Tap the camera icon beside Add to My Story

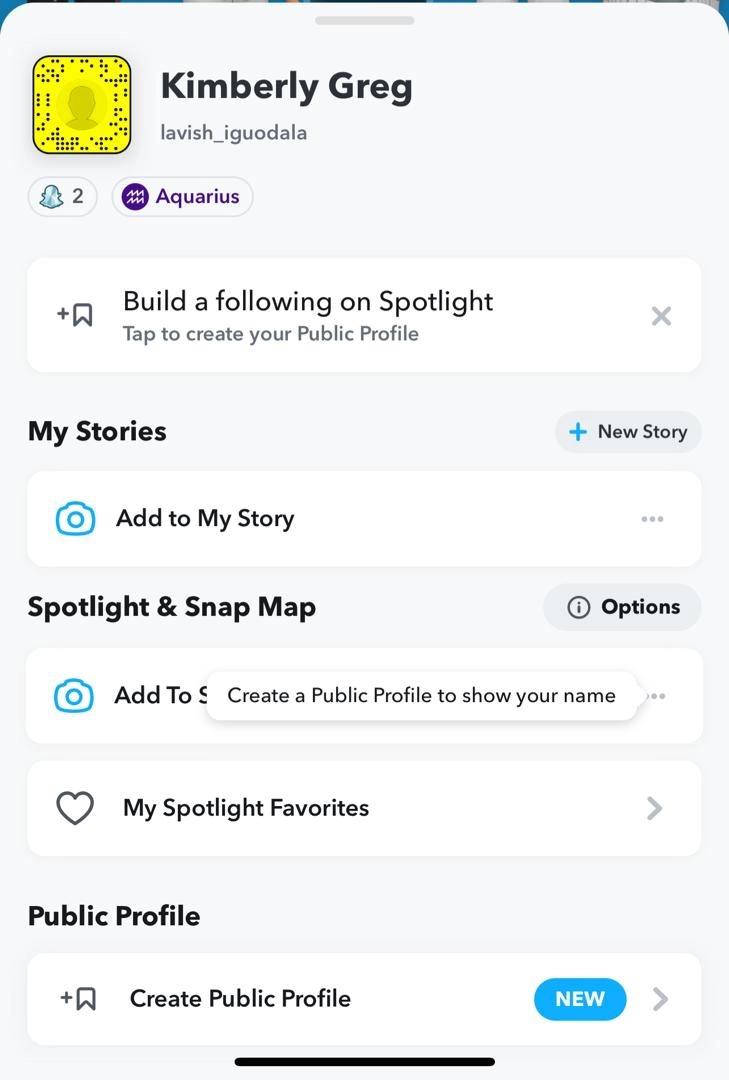[76, 519]
